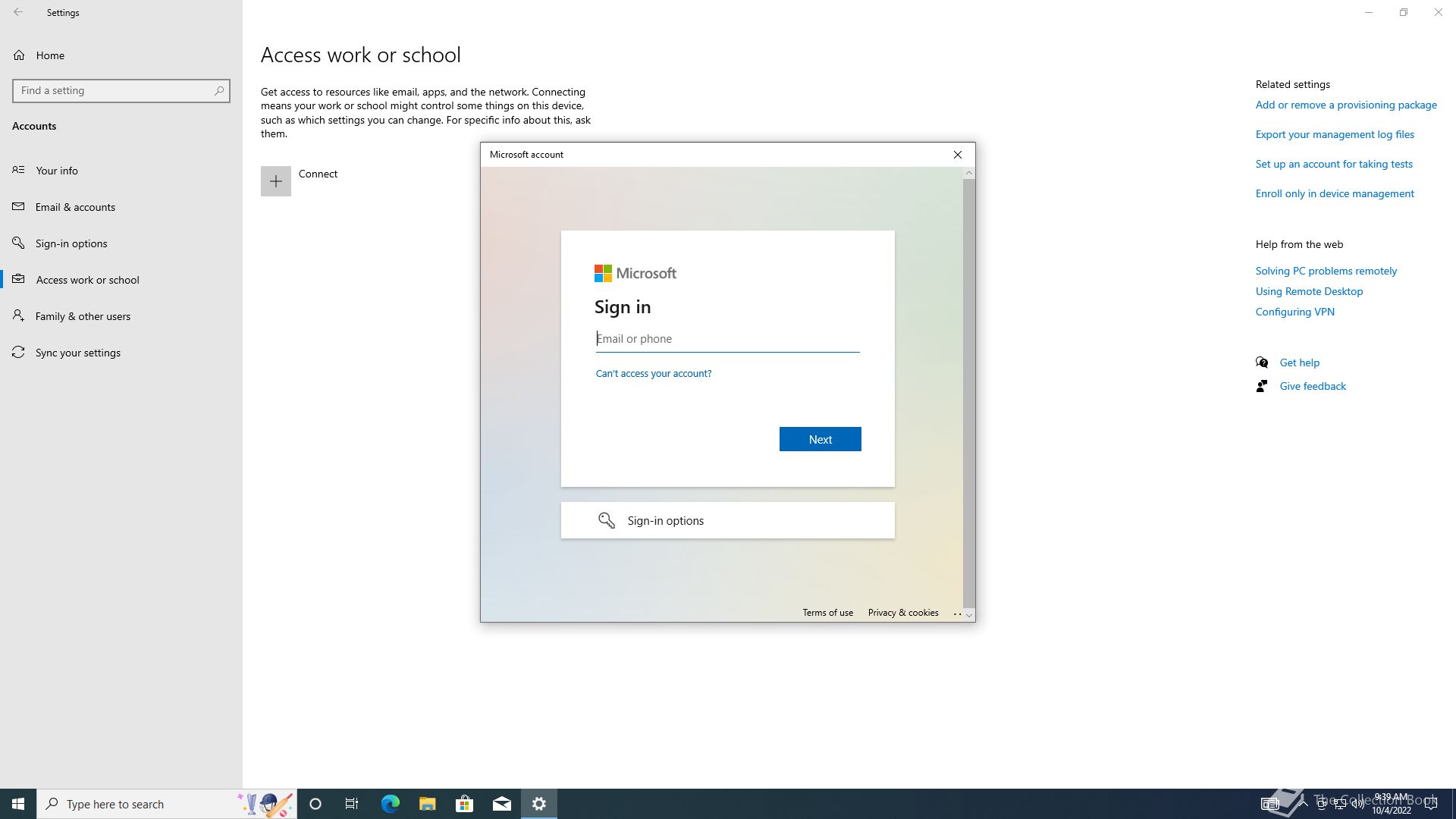Open Cortana from the taskbar
The height and width of the screenshot is (819, 1456).
[315, 804]
